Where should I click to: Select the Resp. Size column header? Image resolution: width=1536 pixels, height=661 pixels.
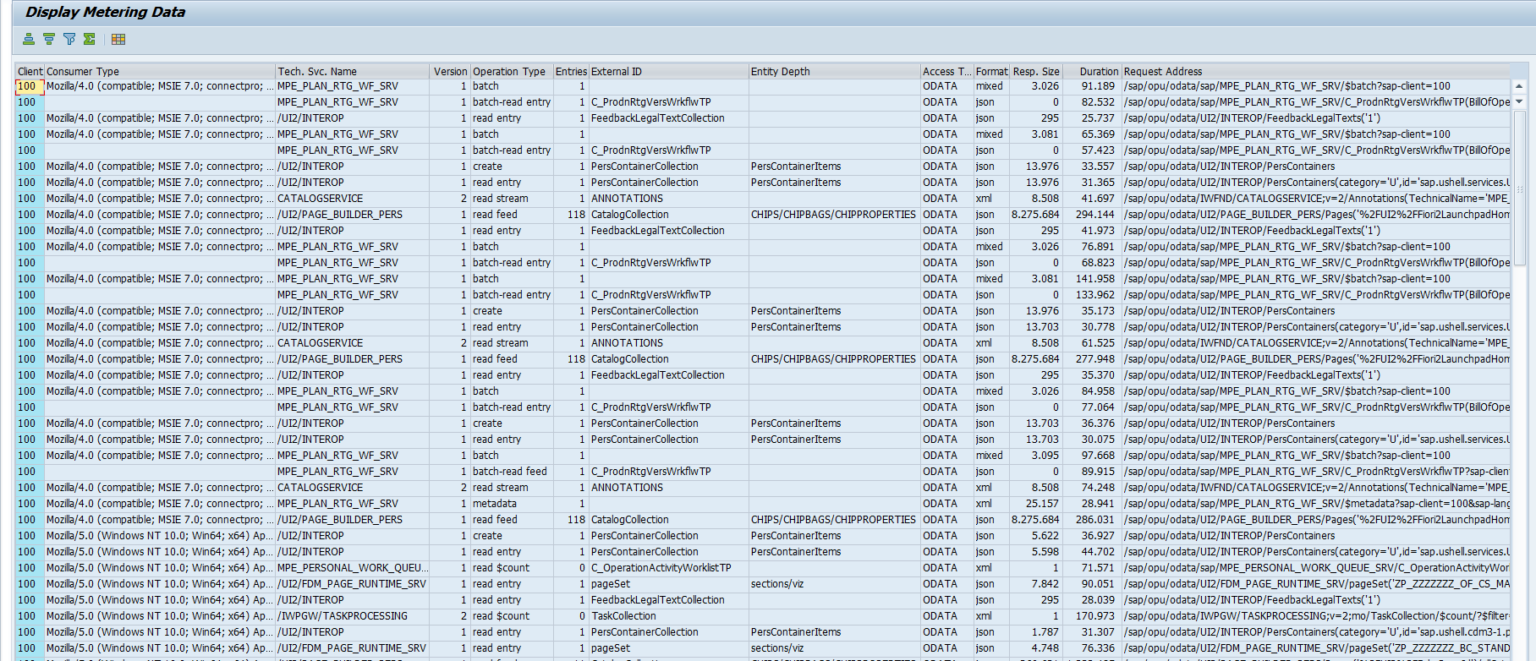click(x=1036, y=72)
